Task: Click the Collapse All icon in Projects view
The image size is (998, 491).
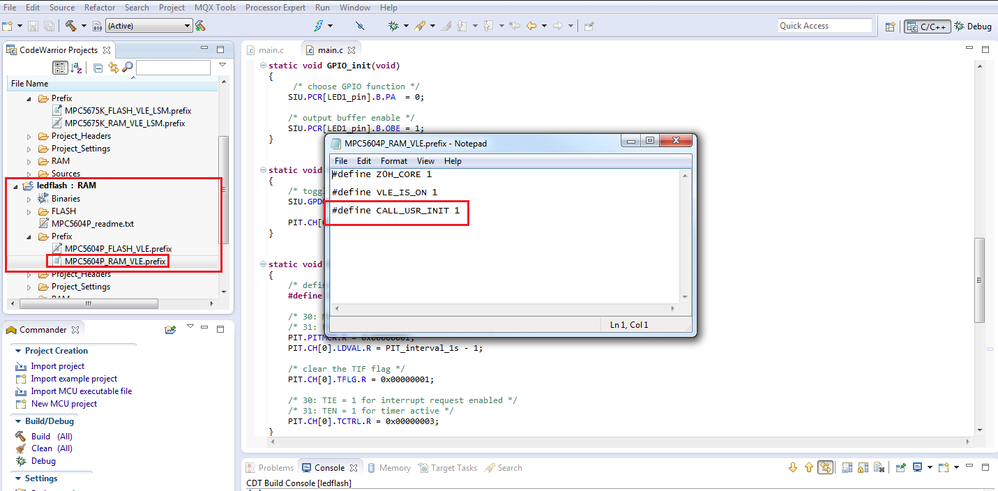Action: (x=99, y=68)
